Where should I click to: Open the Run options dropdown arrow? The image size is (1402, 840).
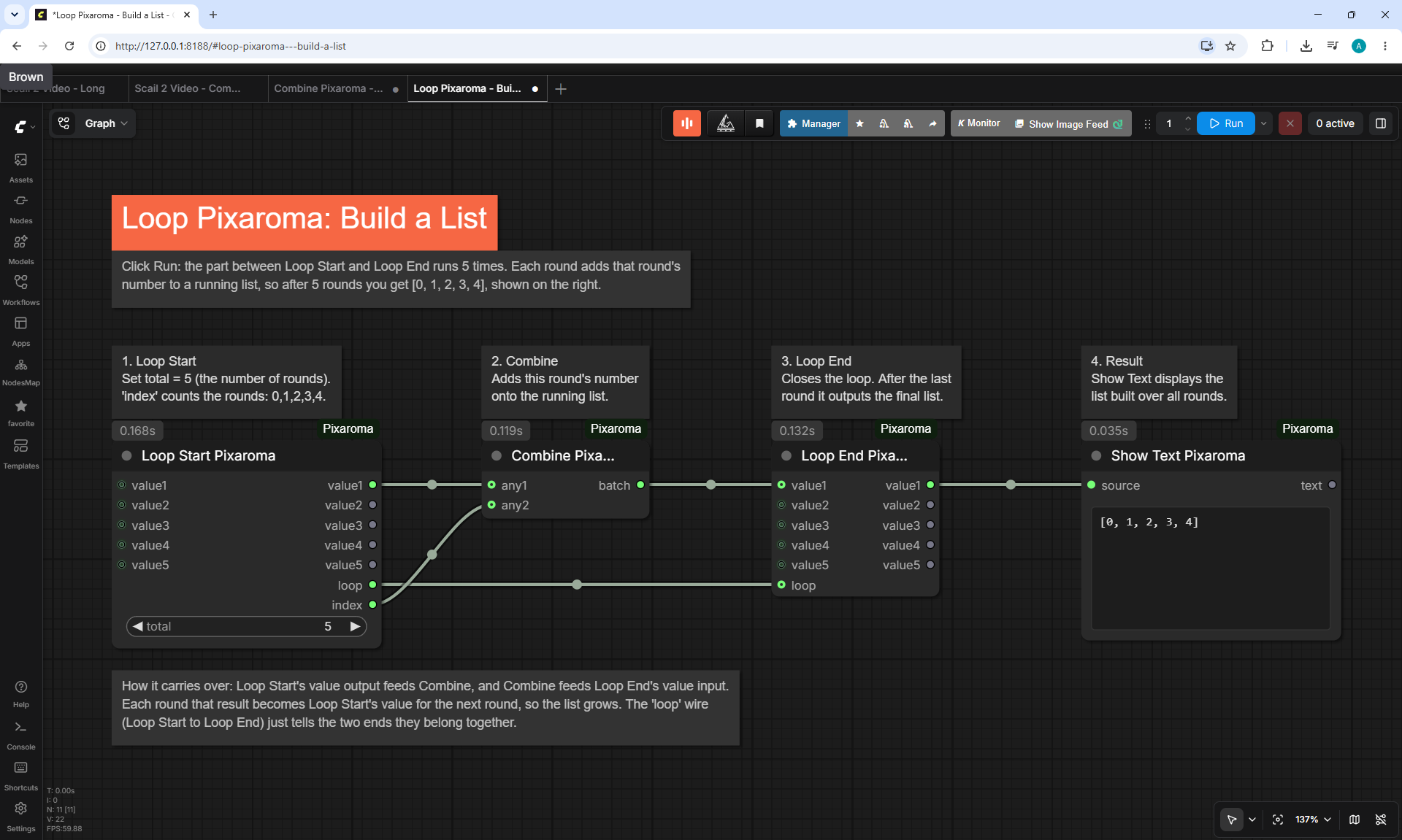point(1264,123)
